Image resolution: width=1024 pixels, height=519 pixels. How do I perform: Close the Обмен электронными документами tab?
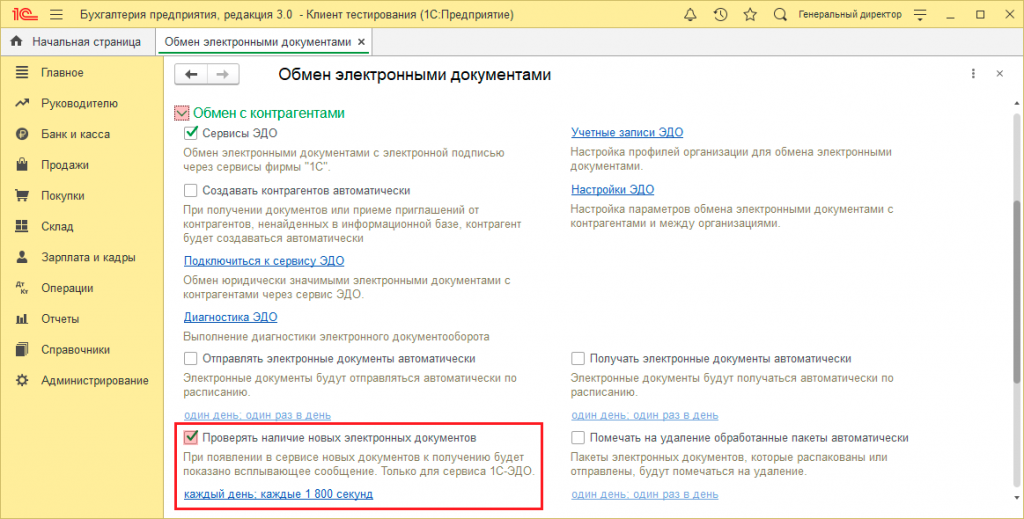coord(361,42)
